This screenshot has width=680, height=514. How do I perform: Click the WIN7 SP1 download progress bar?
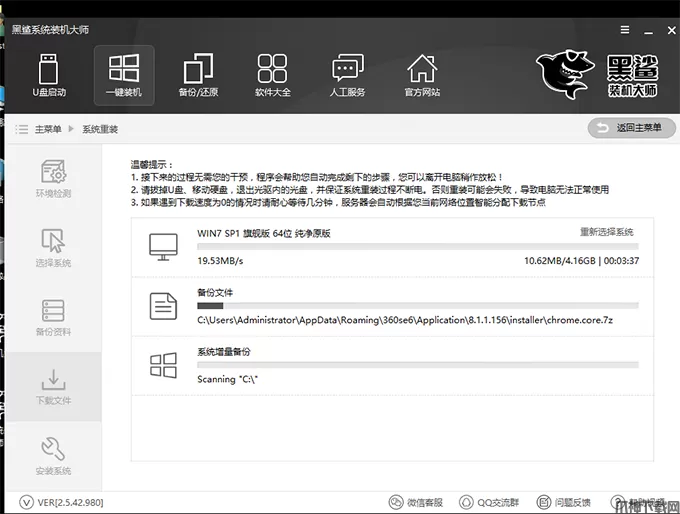418,247
